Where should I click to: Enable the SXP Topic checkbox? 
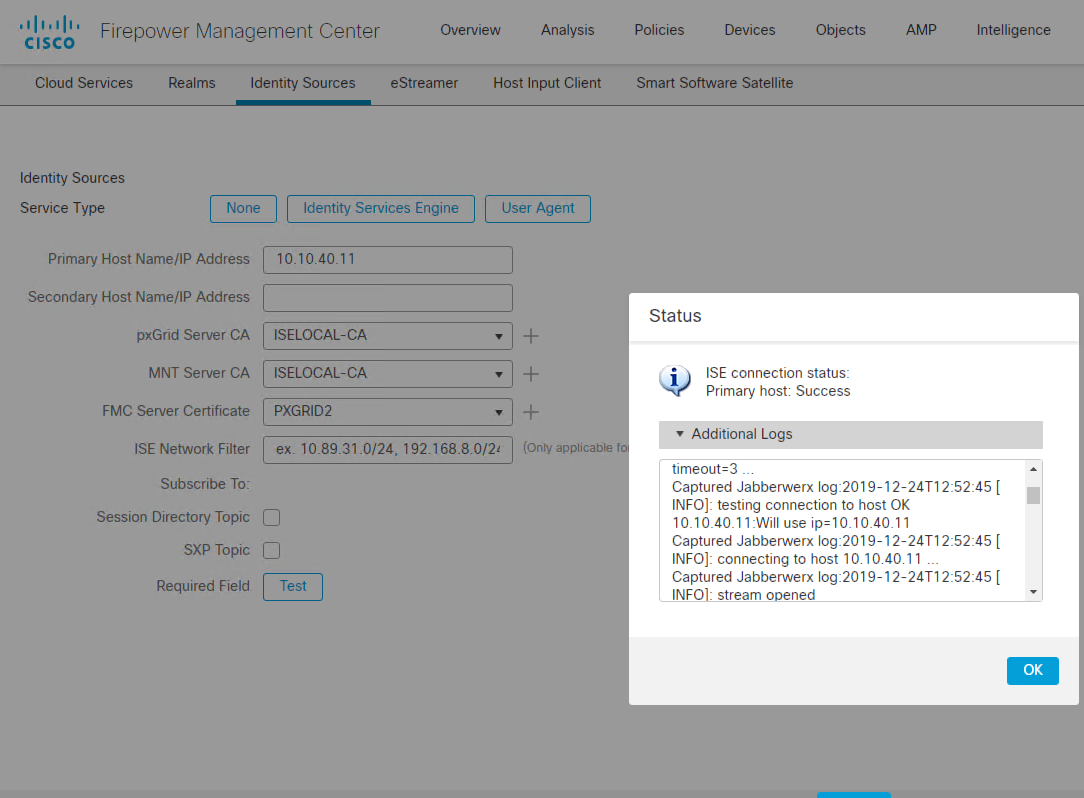(272, 550)
